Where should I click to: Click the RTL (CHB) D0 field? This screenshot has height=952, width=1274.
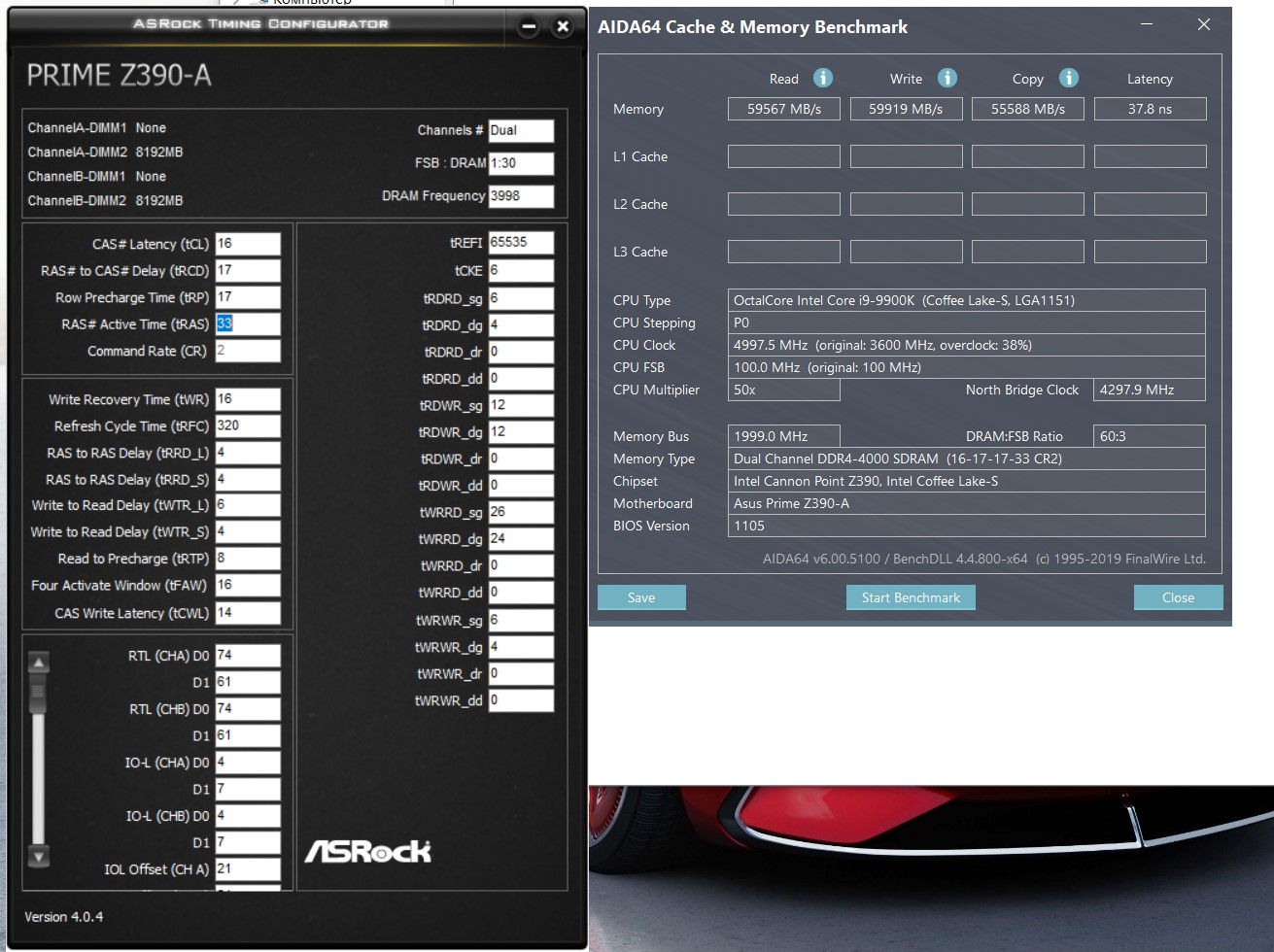tap(248, 709)
